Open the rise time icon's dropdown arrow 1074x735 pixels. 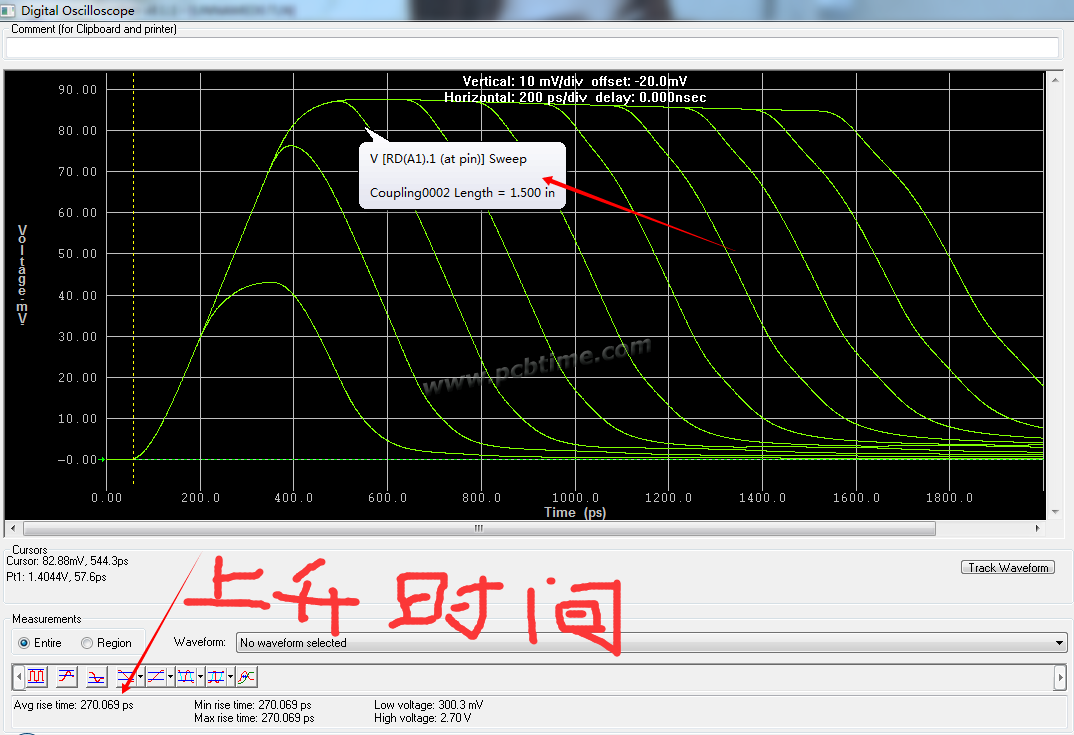171,677
